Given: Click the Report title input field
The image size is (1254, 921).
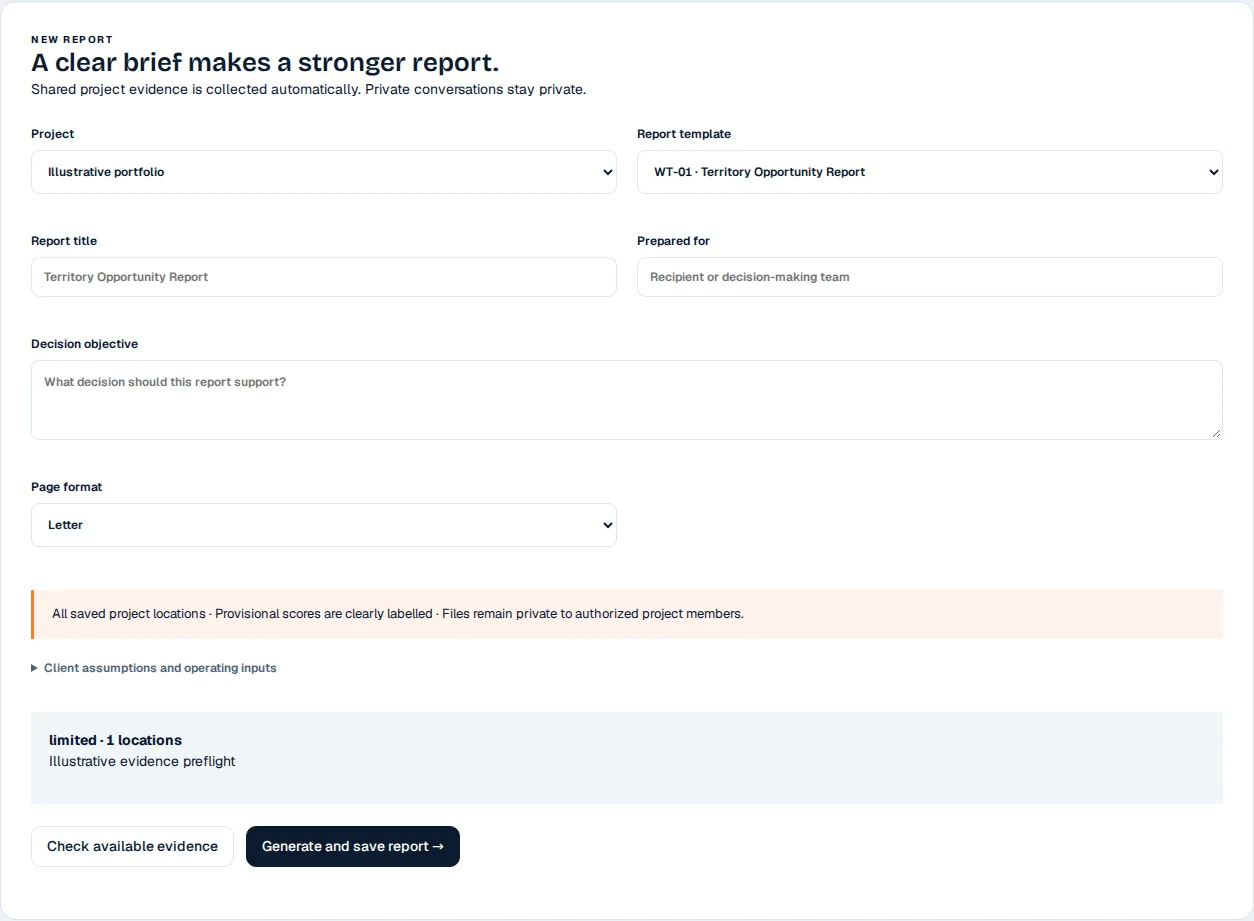Looking at the screenshot, I should click(x=323, y=277).
